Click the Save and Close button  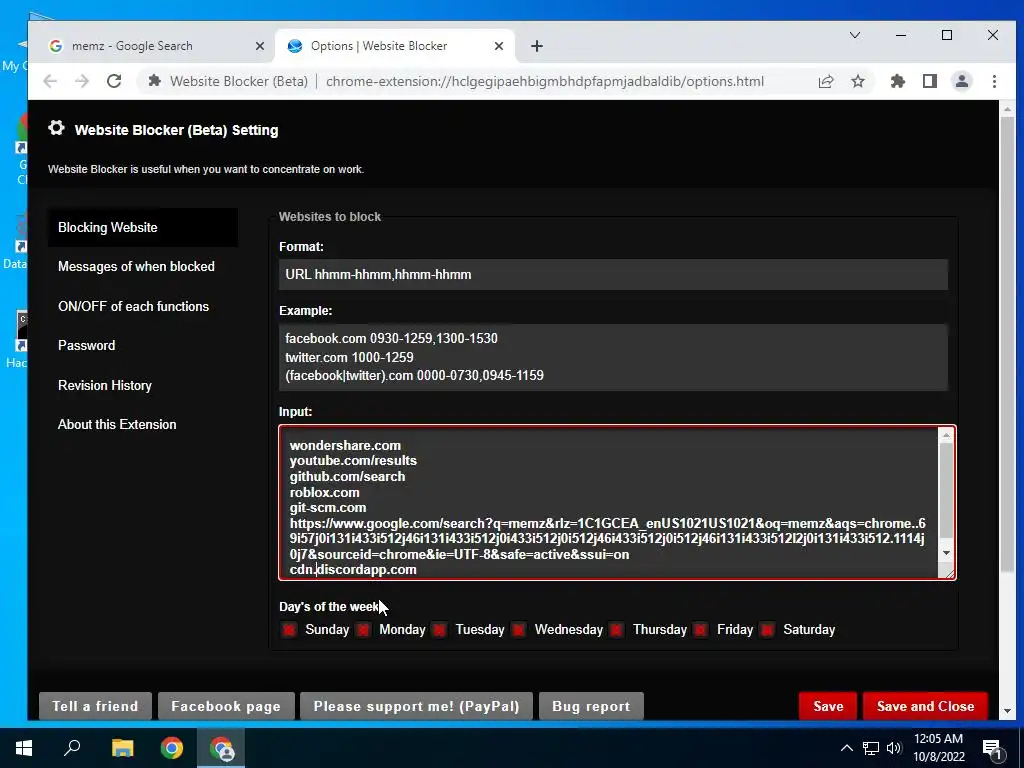925,706
